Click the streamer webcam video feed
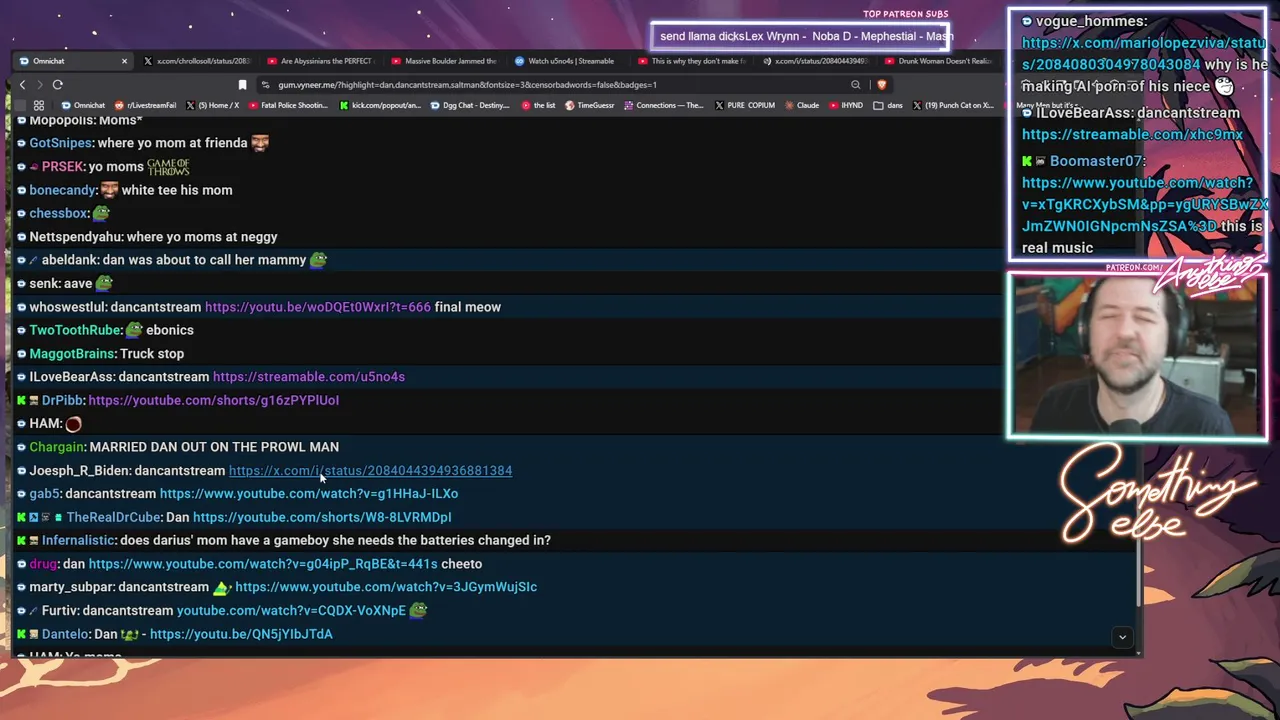The image size is (1280, 720). pyautogui.click(x=1137, y=357)
